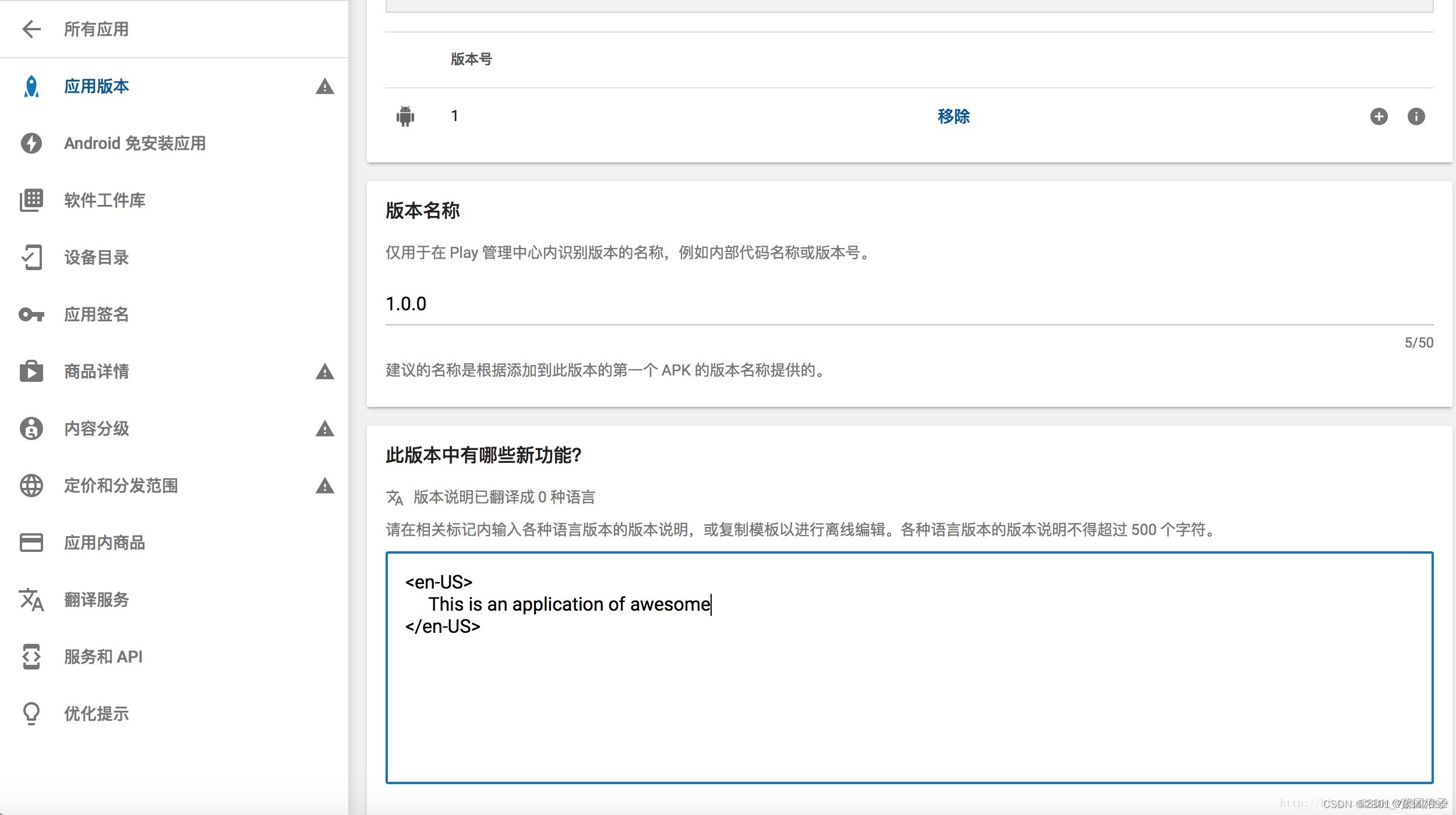Click the plus circle icon in version row
This screenshot has height=815, width=1456.
[x=1379, y=116]
